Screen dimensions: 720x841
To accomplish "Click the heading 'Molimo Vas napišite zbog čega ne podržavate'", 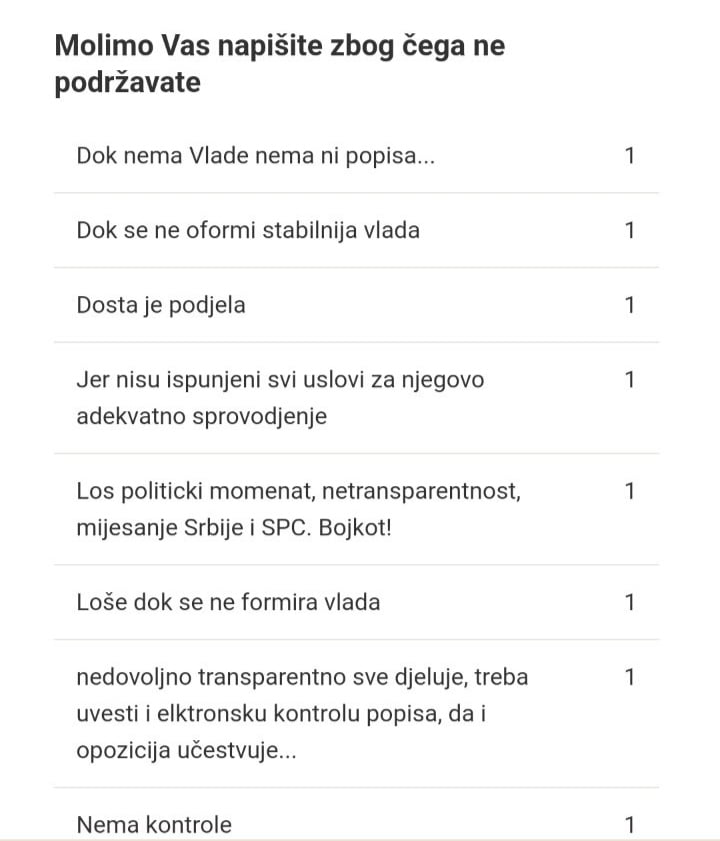I will (x=279, y=63).
